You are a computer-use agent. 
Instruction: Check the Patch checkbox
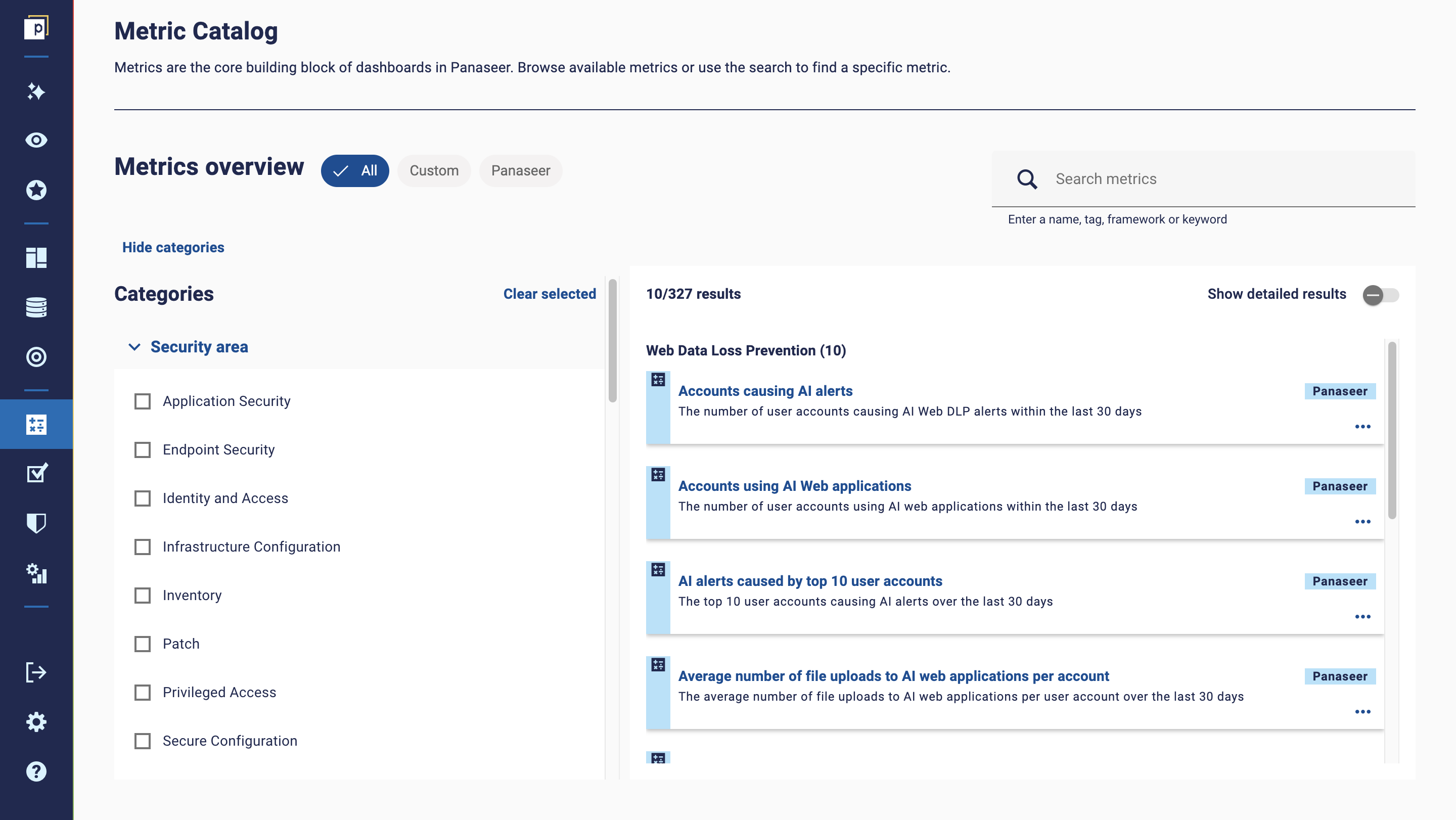pyautogui.click(x=143, y=644)
